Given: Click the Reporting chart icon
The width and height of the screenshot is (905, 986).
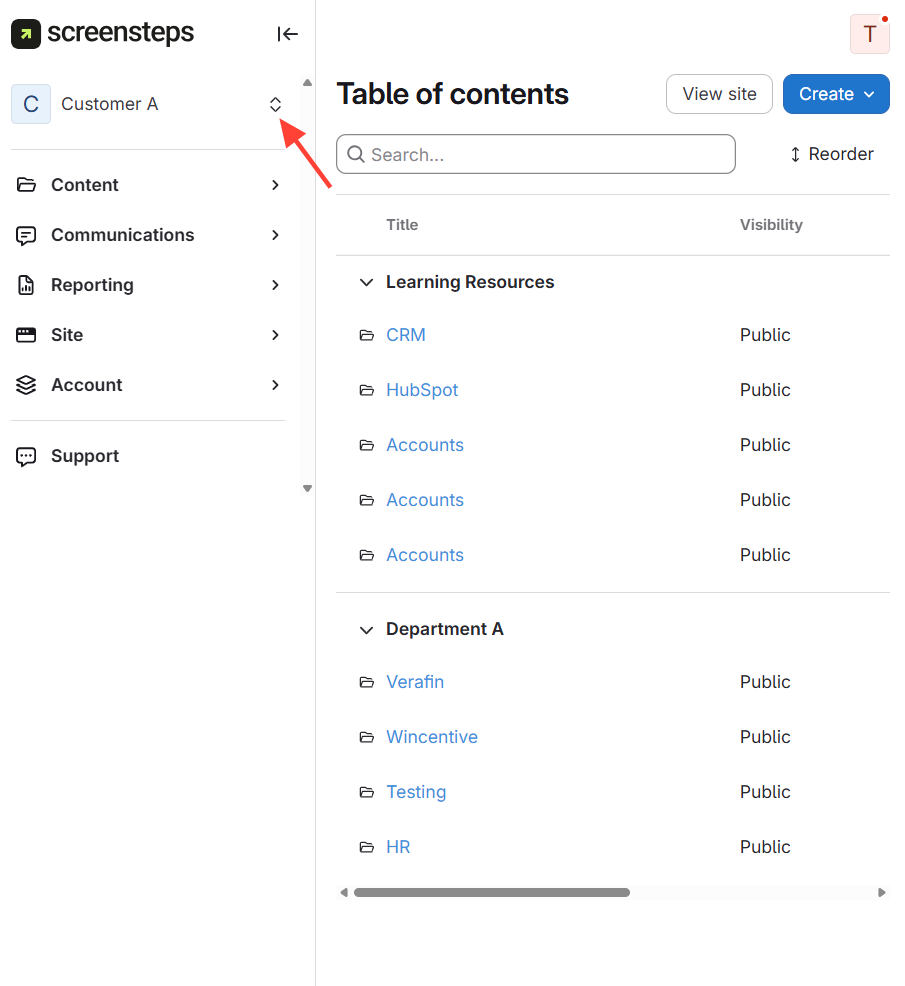Looking at the screenshot, I should tap(26, 285).
